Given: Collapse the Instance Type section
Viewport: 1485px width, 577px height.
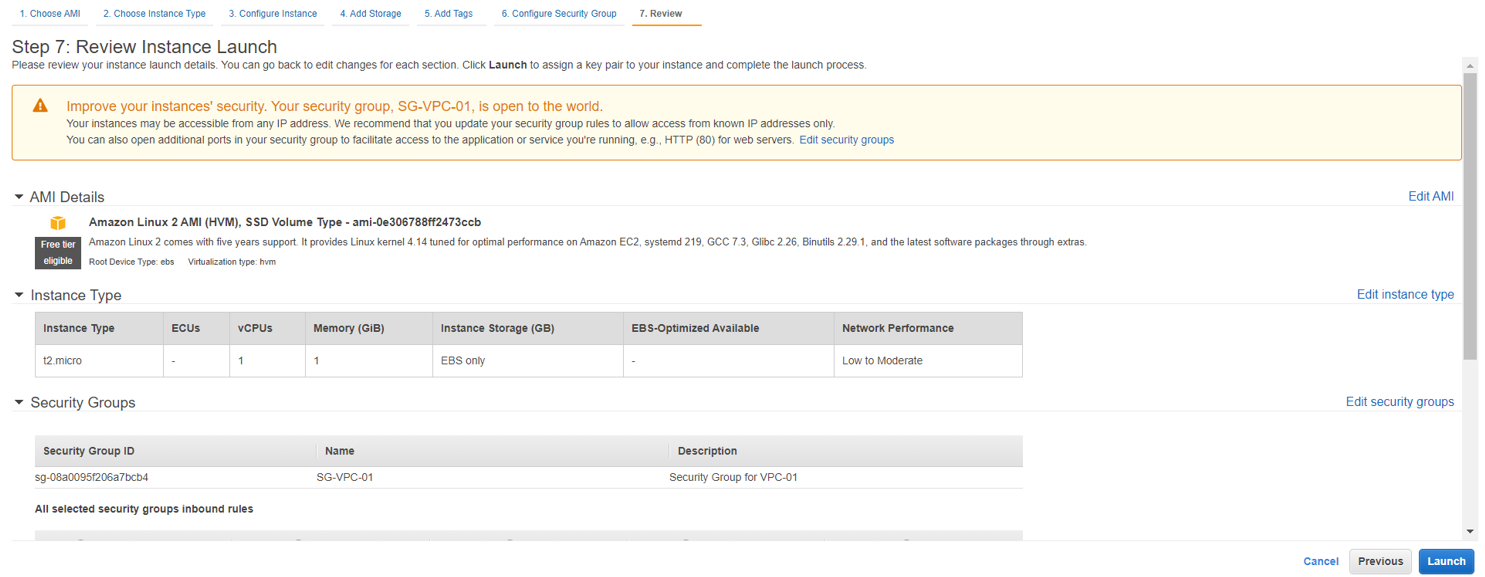Looking at the screenshot, I should [x=19, y=295].
